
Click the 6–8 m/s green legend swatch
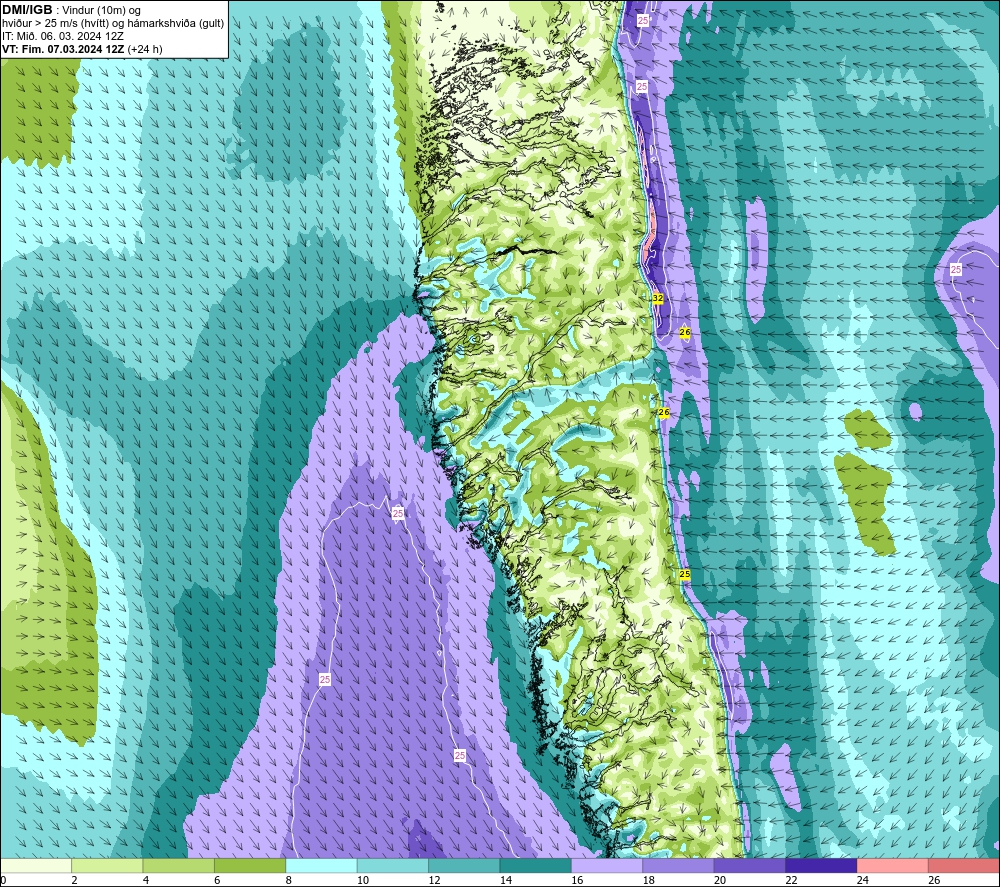(250, 866)
